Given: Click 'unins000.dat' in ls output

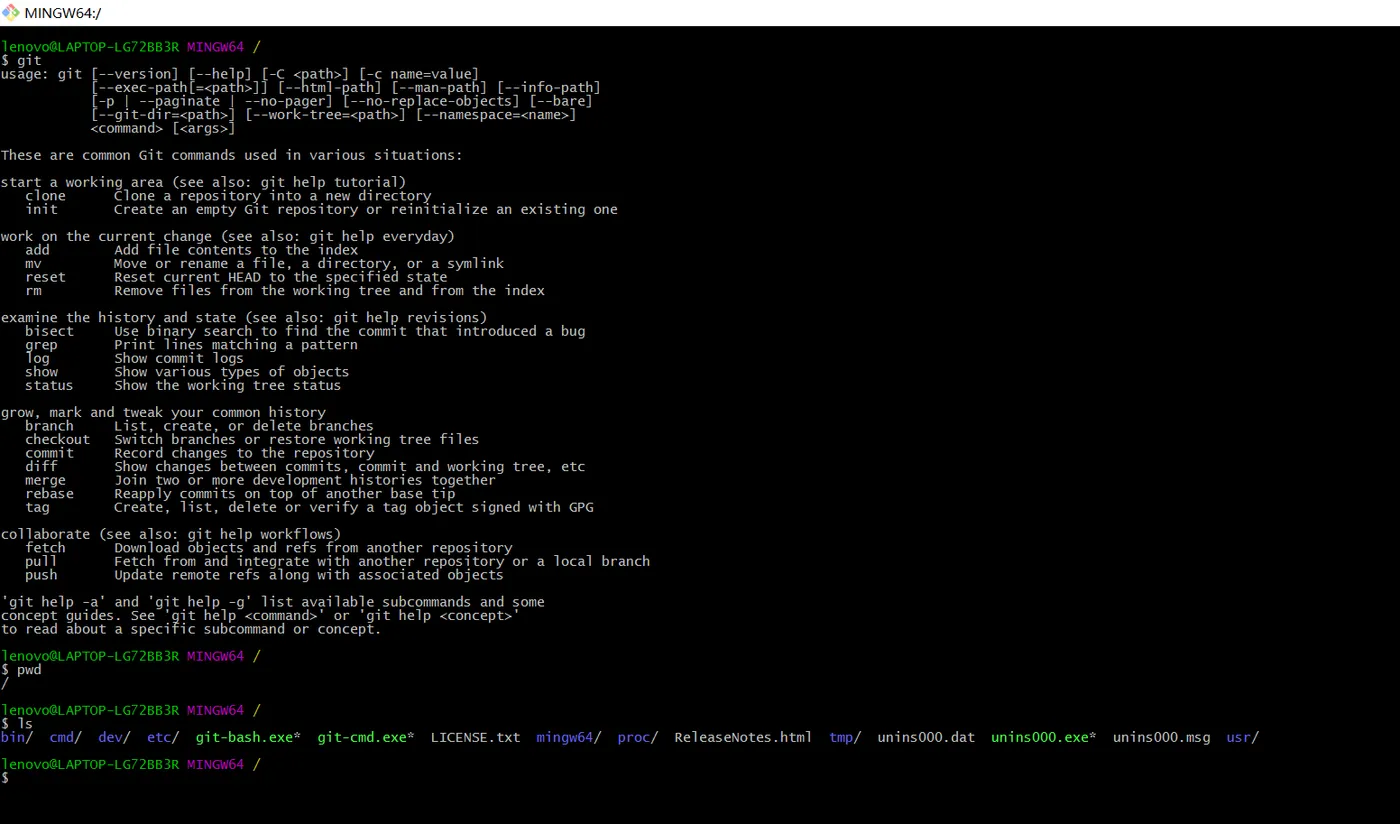Looking at the screenshot, I should click(926, 737).
